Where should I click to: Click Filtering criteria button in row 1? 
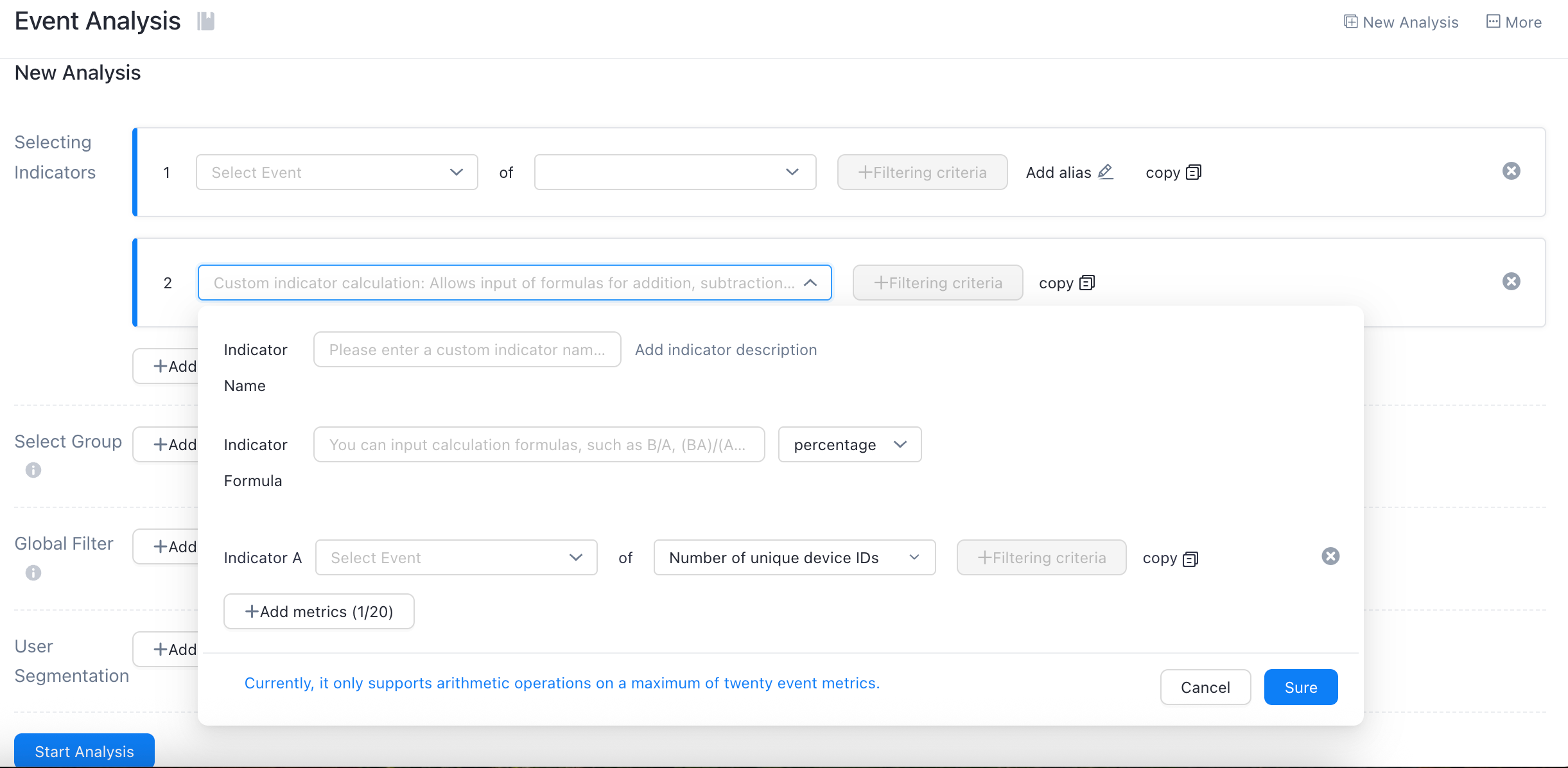pyautogui.click(x=923, y=172)
